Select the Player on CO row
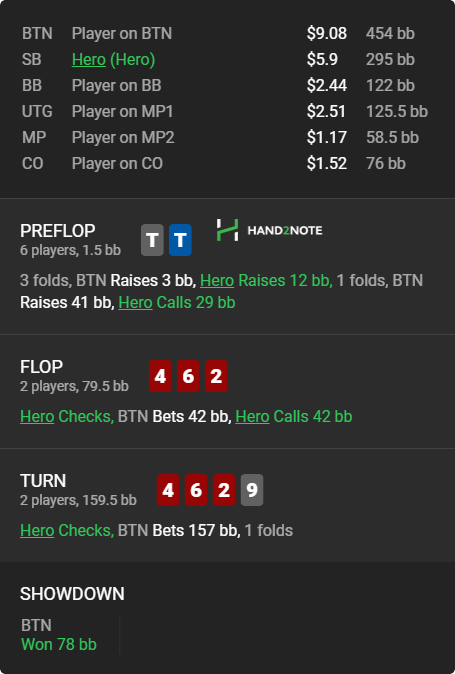 pos(225,163)
